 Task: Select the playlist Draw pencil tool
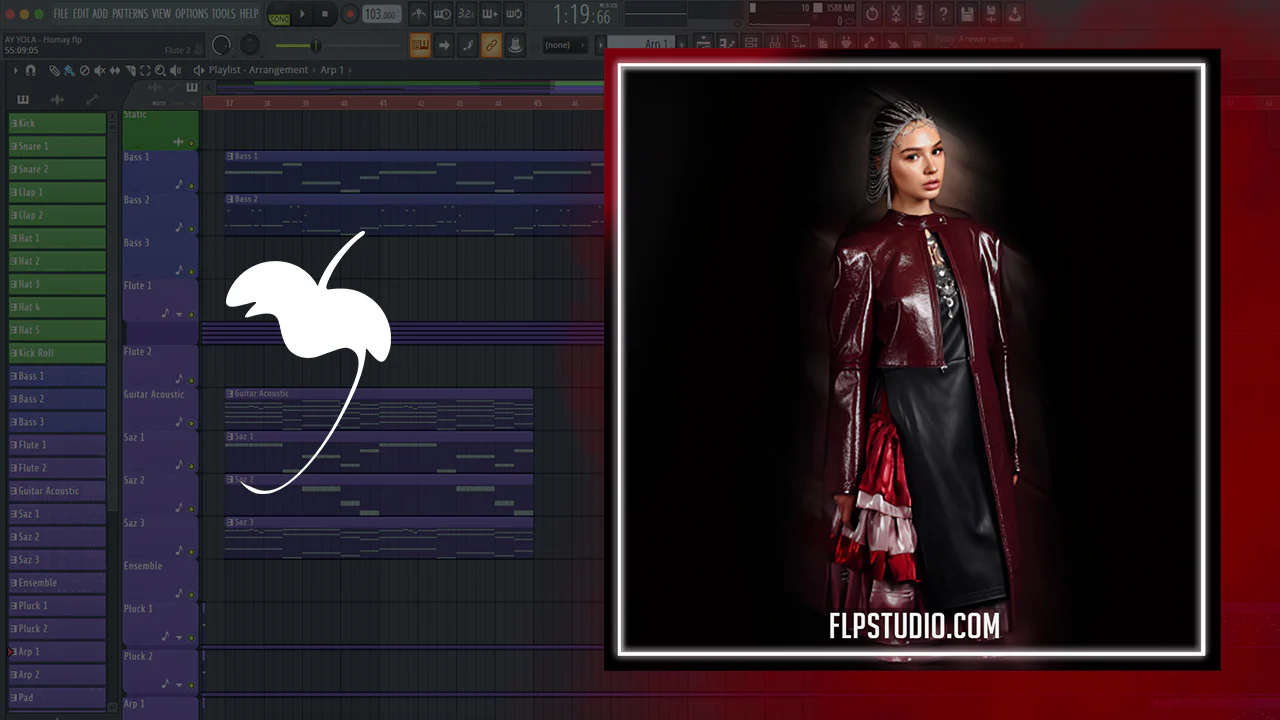54,70
